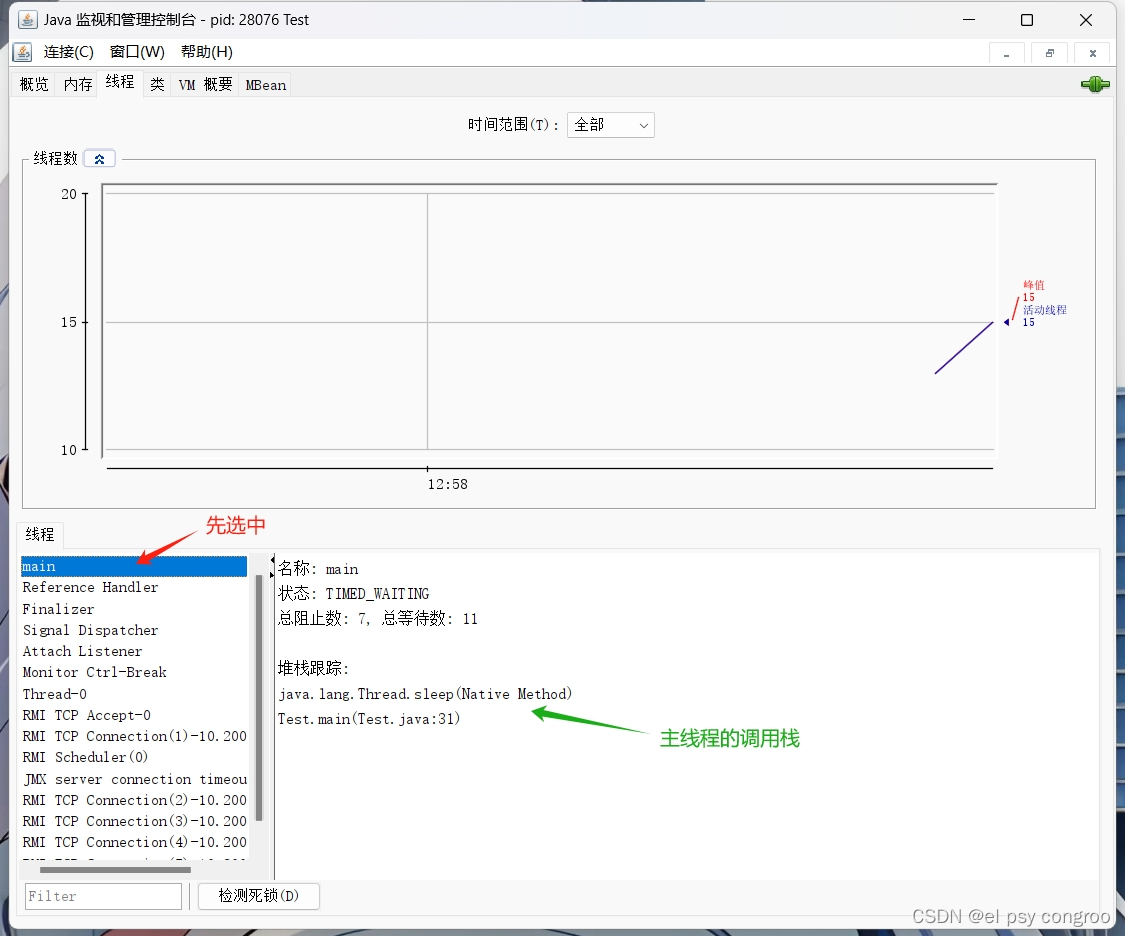Screen dimensions: 1125x936
Task: Click the Java icon in the title bar
Action: (27, 19)
